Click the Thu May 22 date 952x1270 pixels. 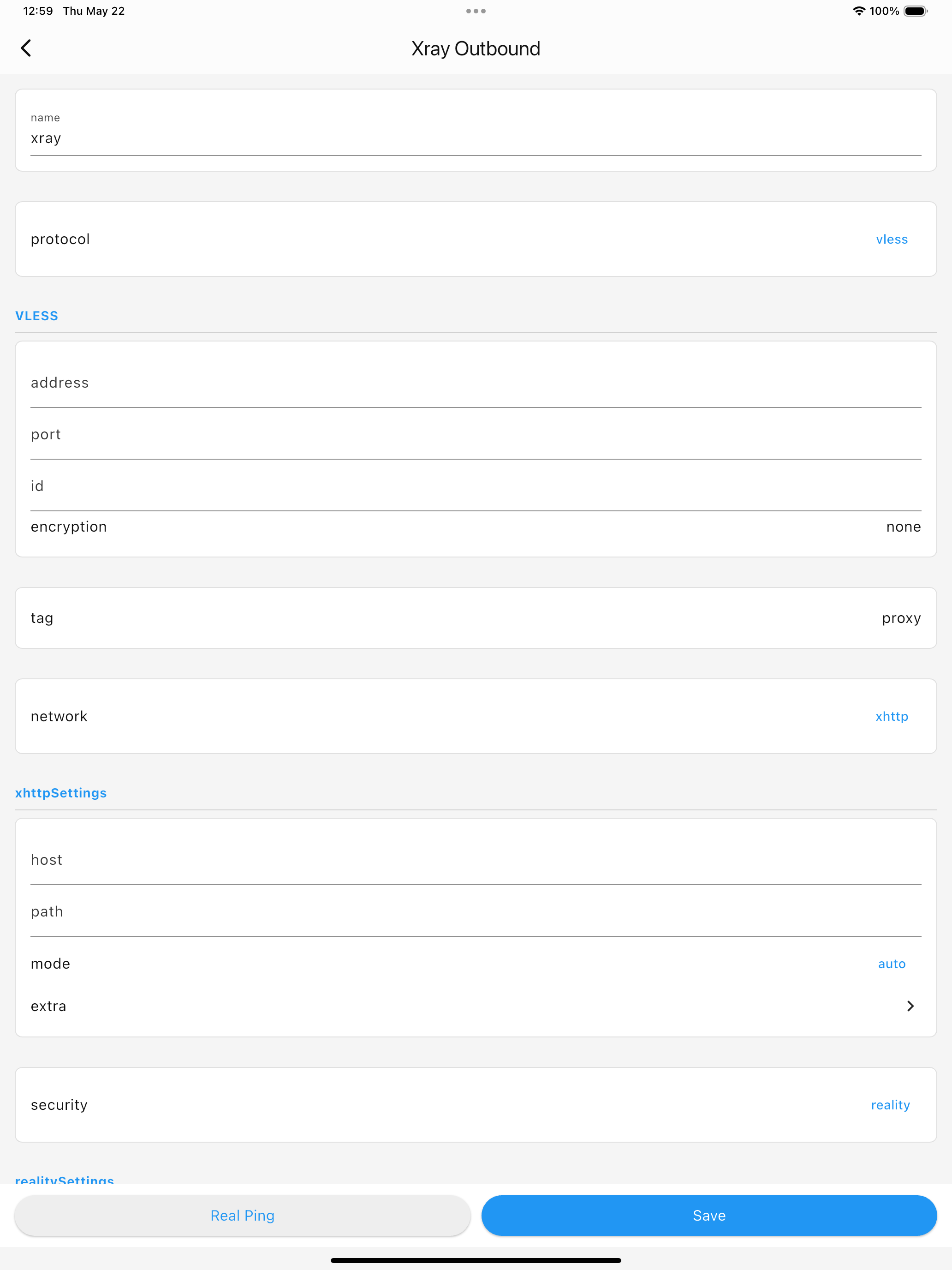point(94,11)
